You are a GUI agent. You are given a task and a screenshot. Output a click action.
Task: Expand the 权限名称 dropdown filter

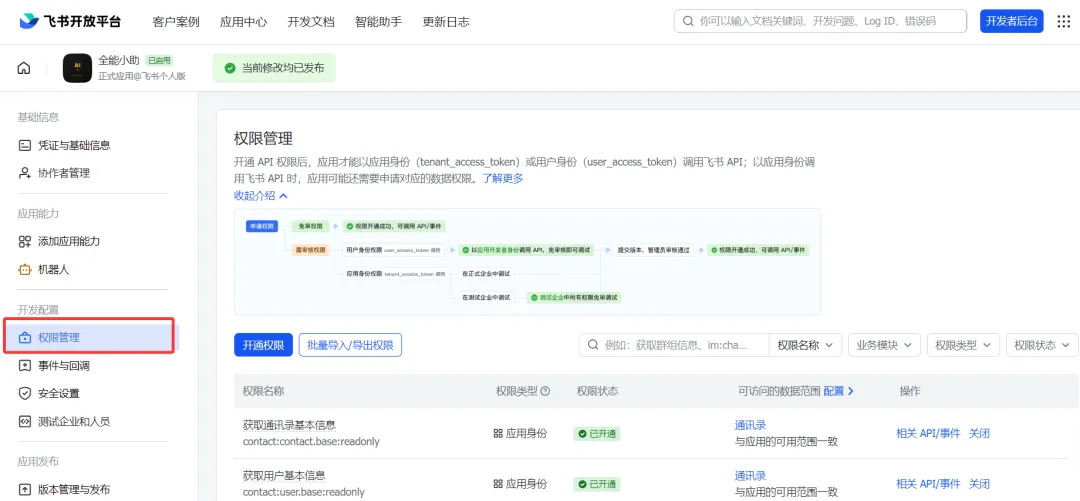pos(805,345)
